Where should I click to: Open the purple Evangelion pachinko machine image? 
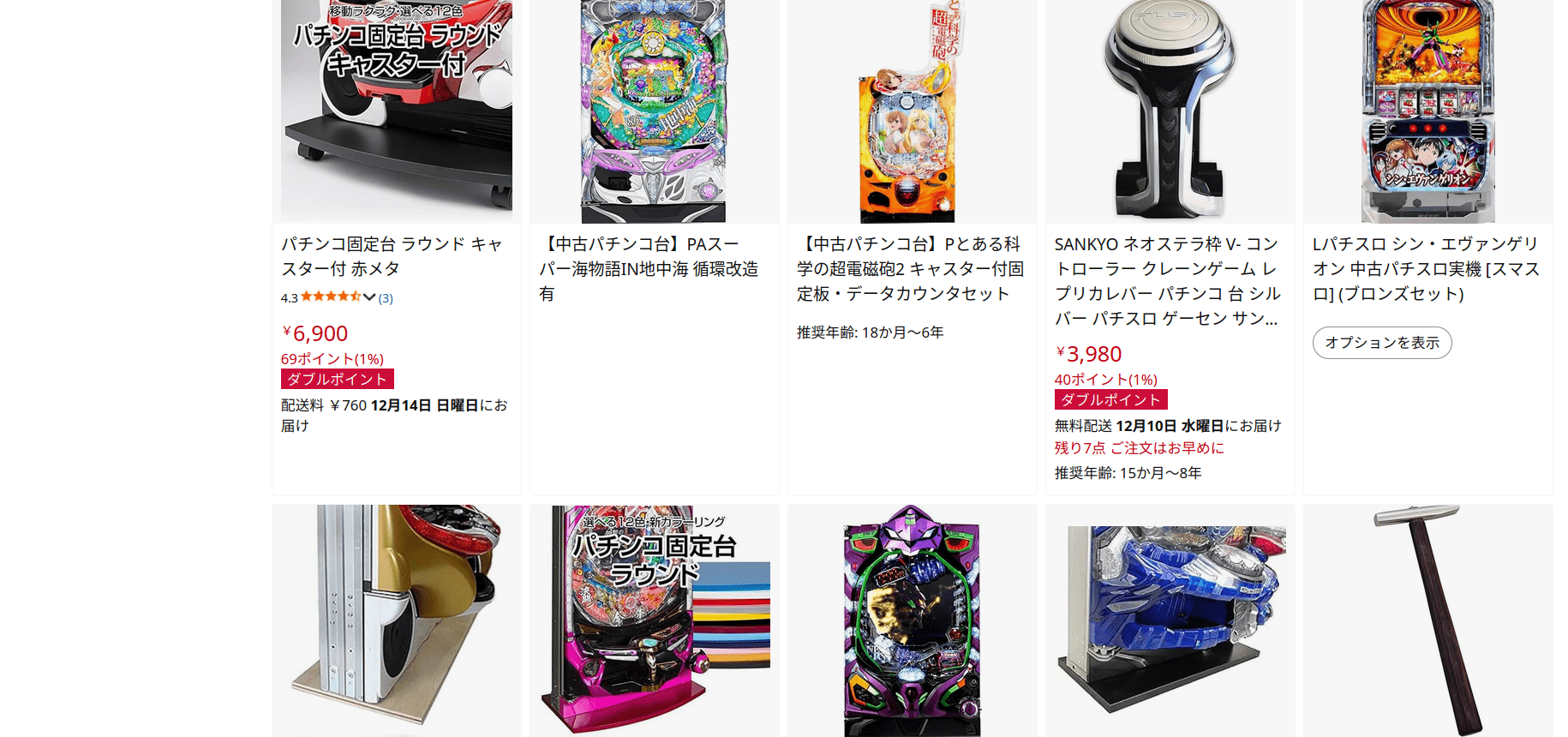(912, 620)
